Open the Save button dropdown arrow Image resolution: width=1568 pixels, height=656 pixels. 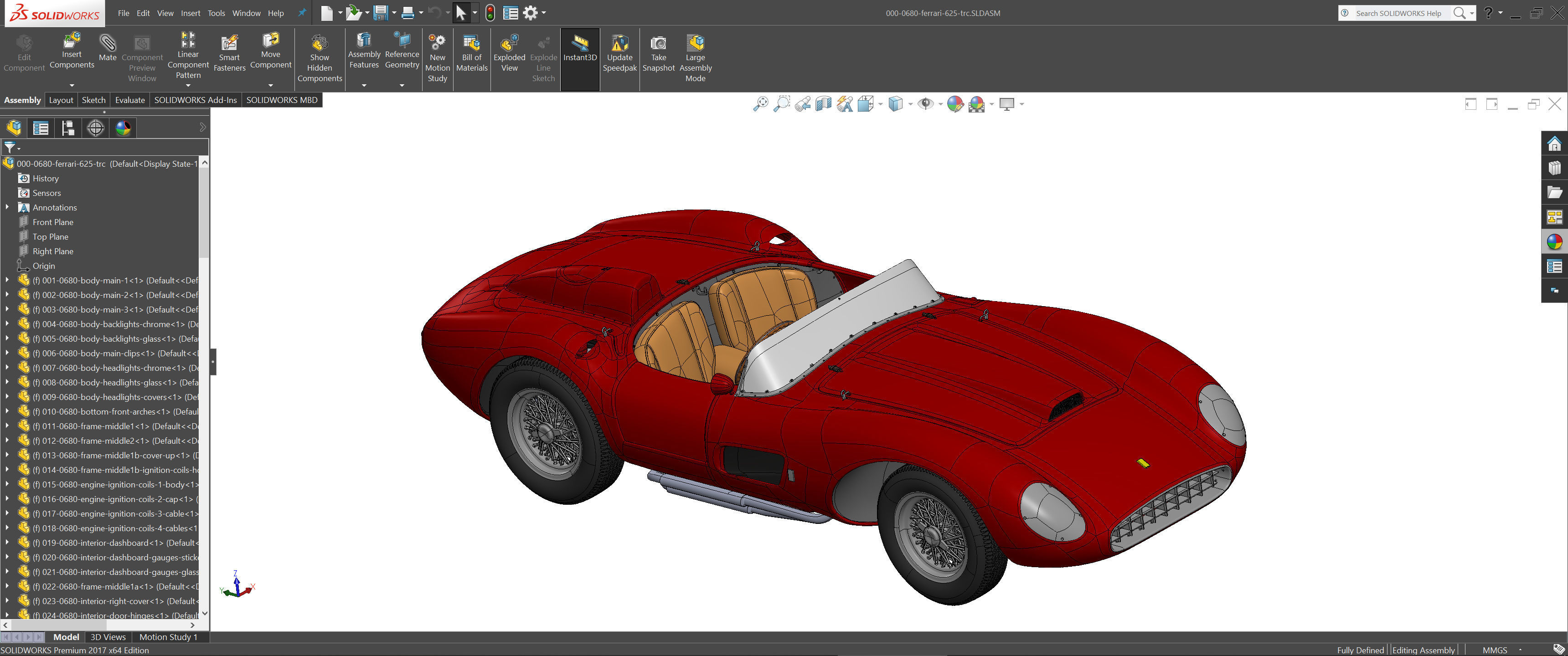click(x=394, y=13)
